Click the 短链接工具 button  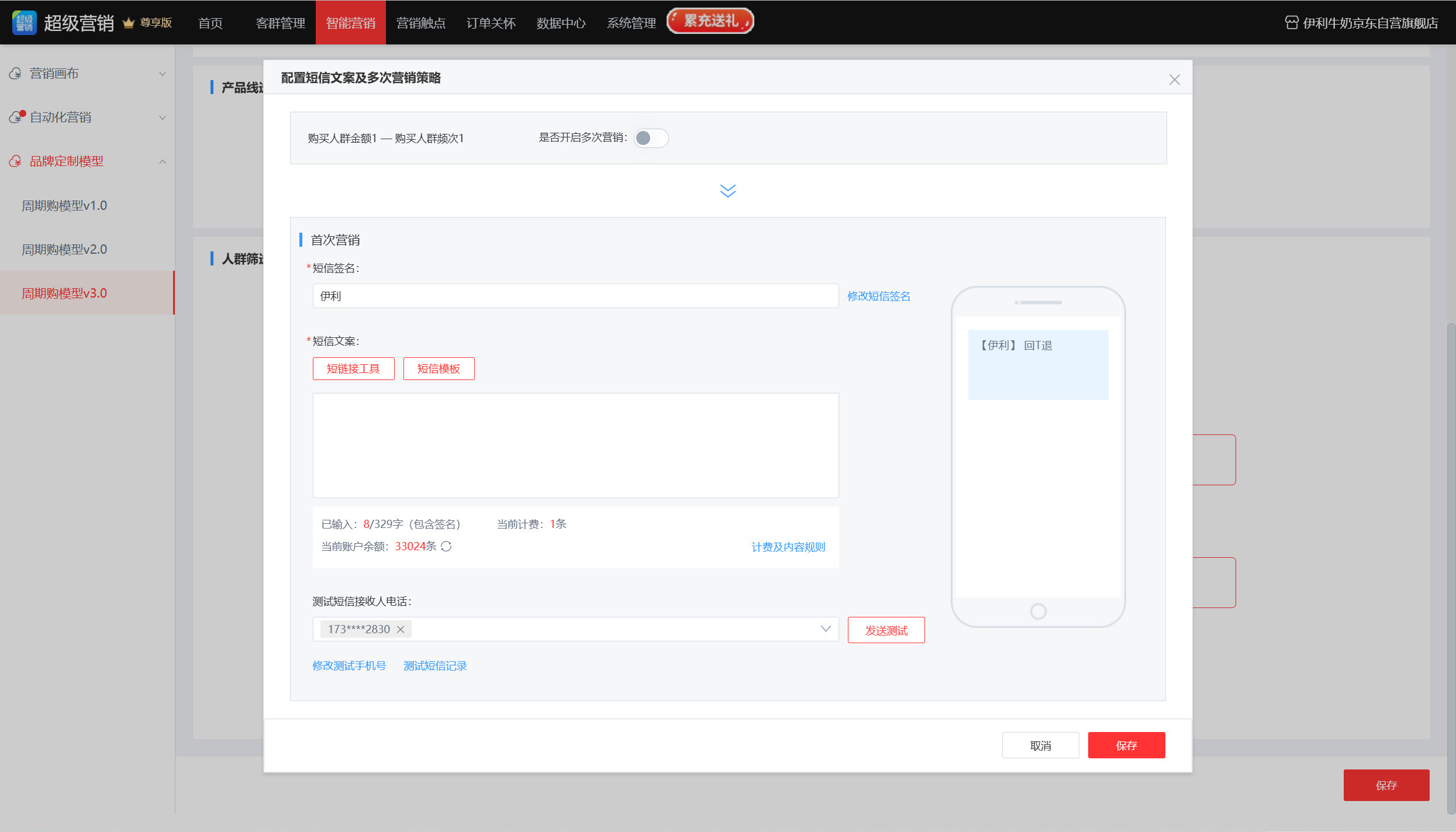354,369
